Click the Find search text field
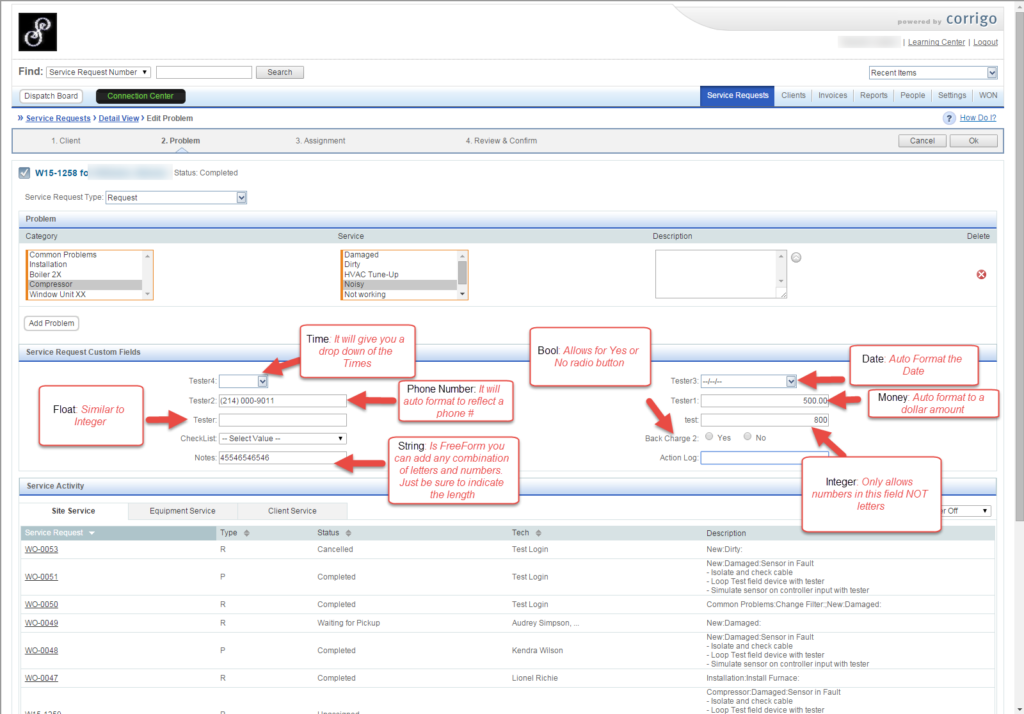1024x714 pixels. click(x=204, y=73)
